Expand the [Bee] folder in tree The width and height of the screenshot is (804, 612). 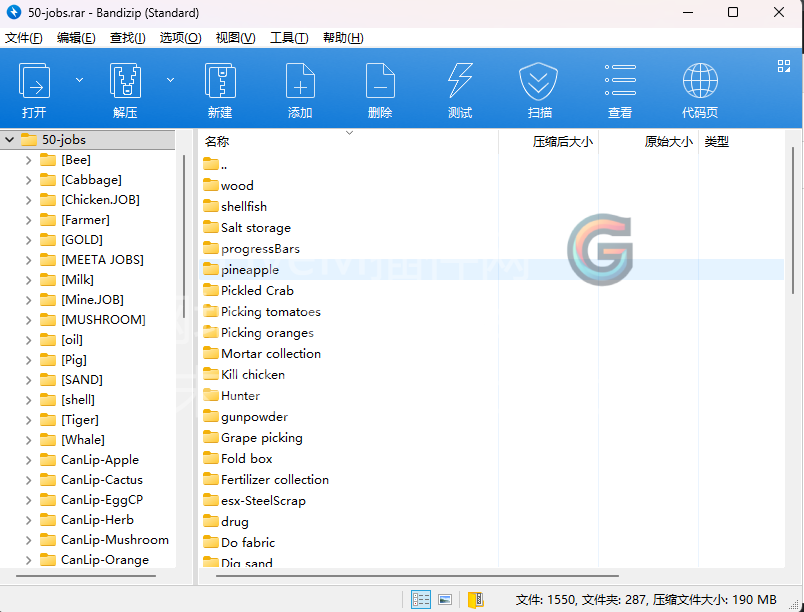coord(28,160)
